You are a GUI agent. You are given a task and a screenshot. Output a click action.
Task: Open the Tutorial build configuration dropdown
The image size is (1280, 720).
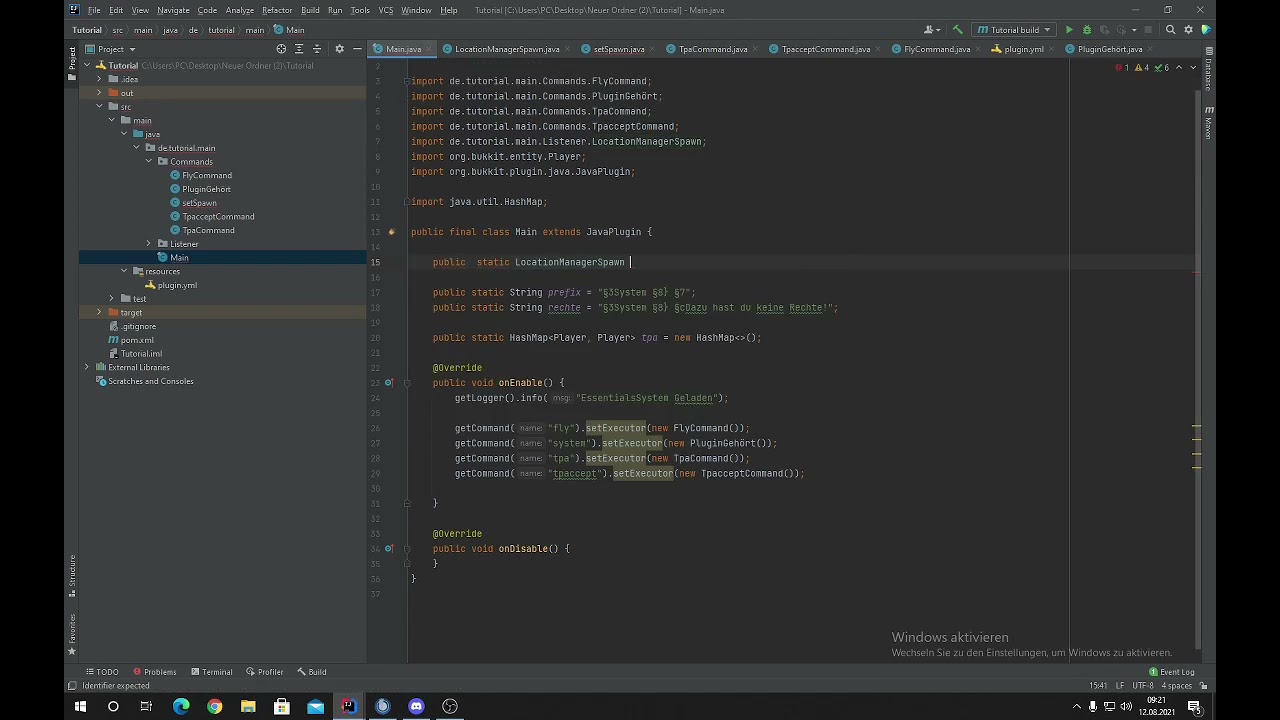[1014, 30]
